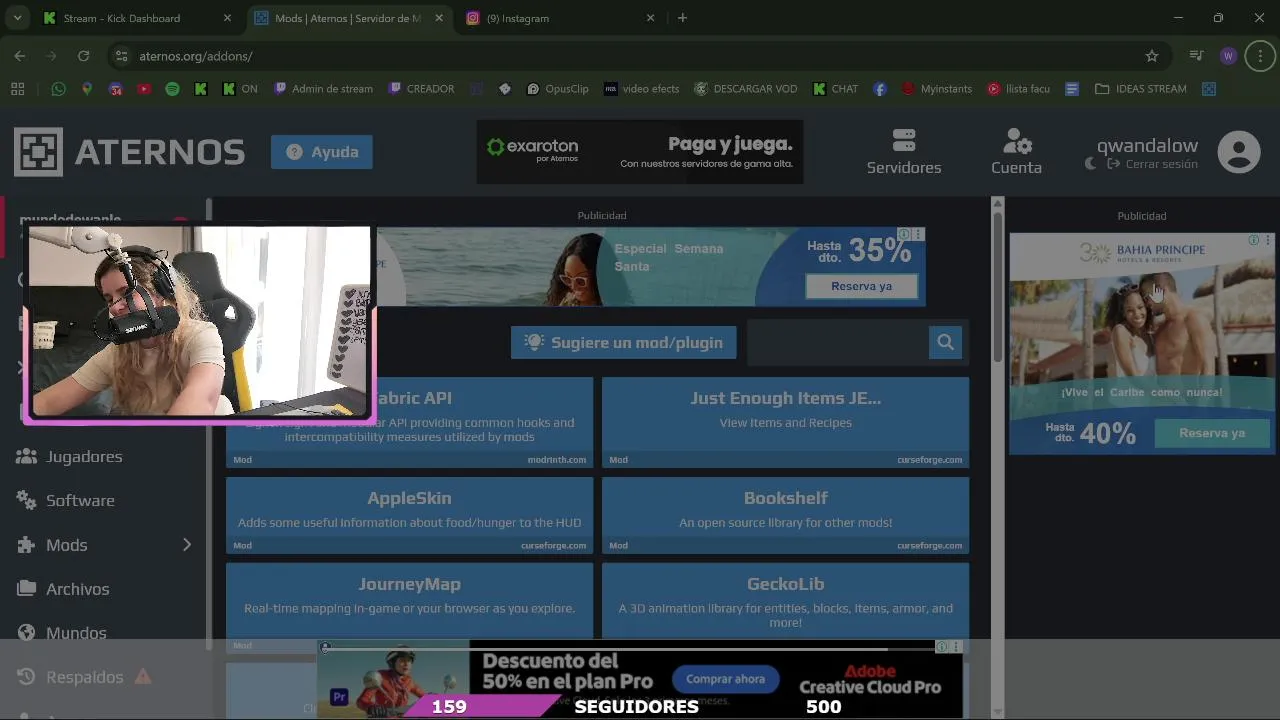1280x720 pixels.
Task: Open the IDEAS STREAM bookmarks folder
Action: point(1141,89)
